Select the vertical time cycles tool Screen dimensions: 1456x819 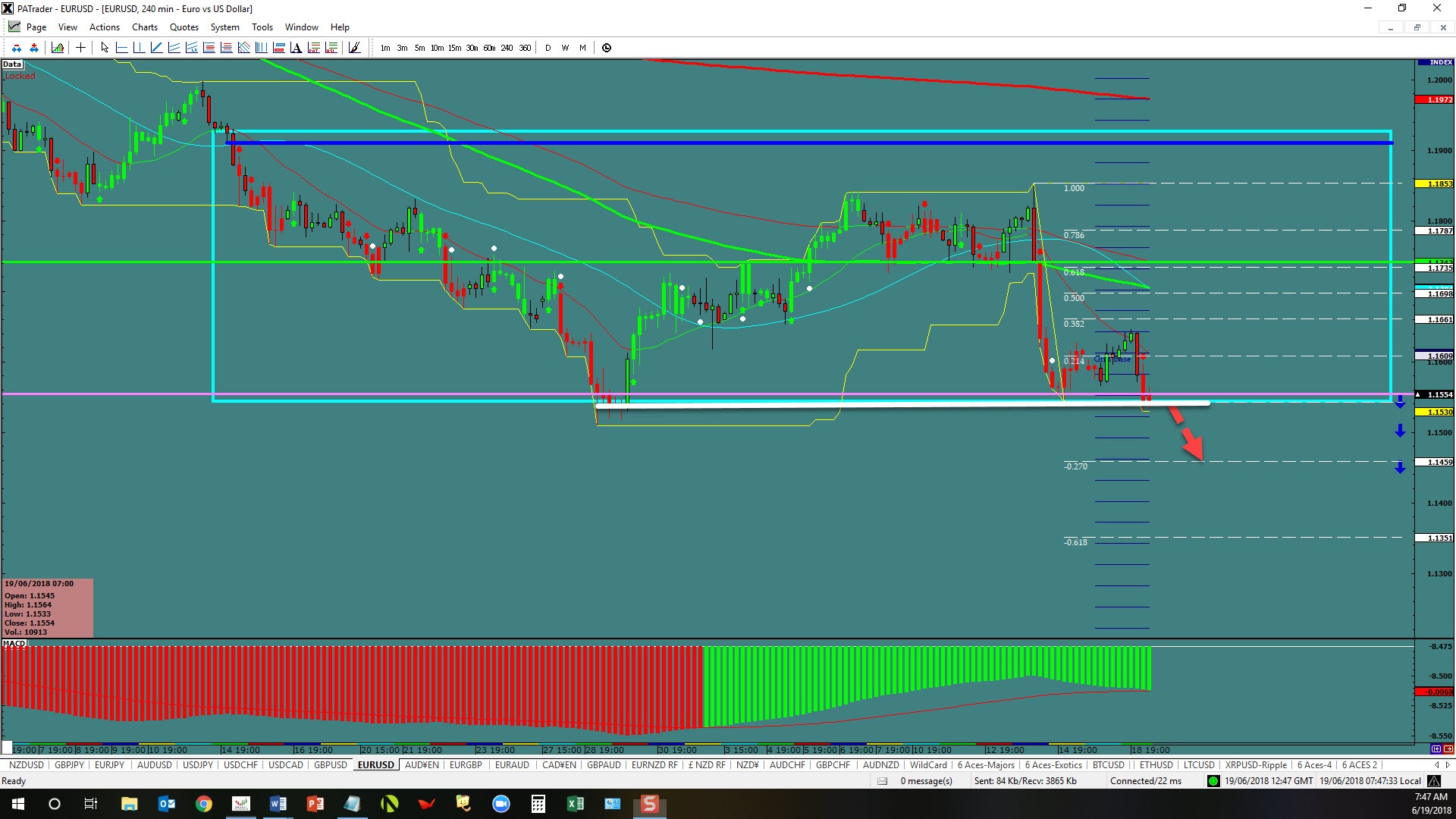point(261,48)
